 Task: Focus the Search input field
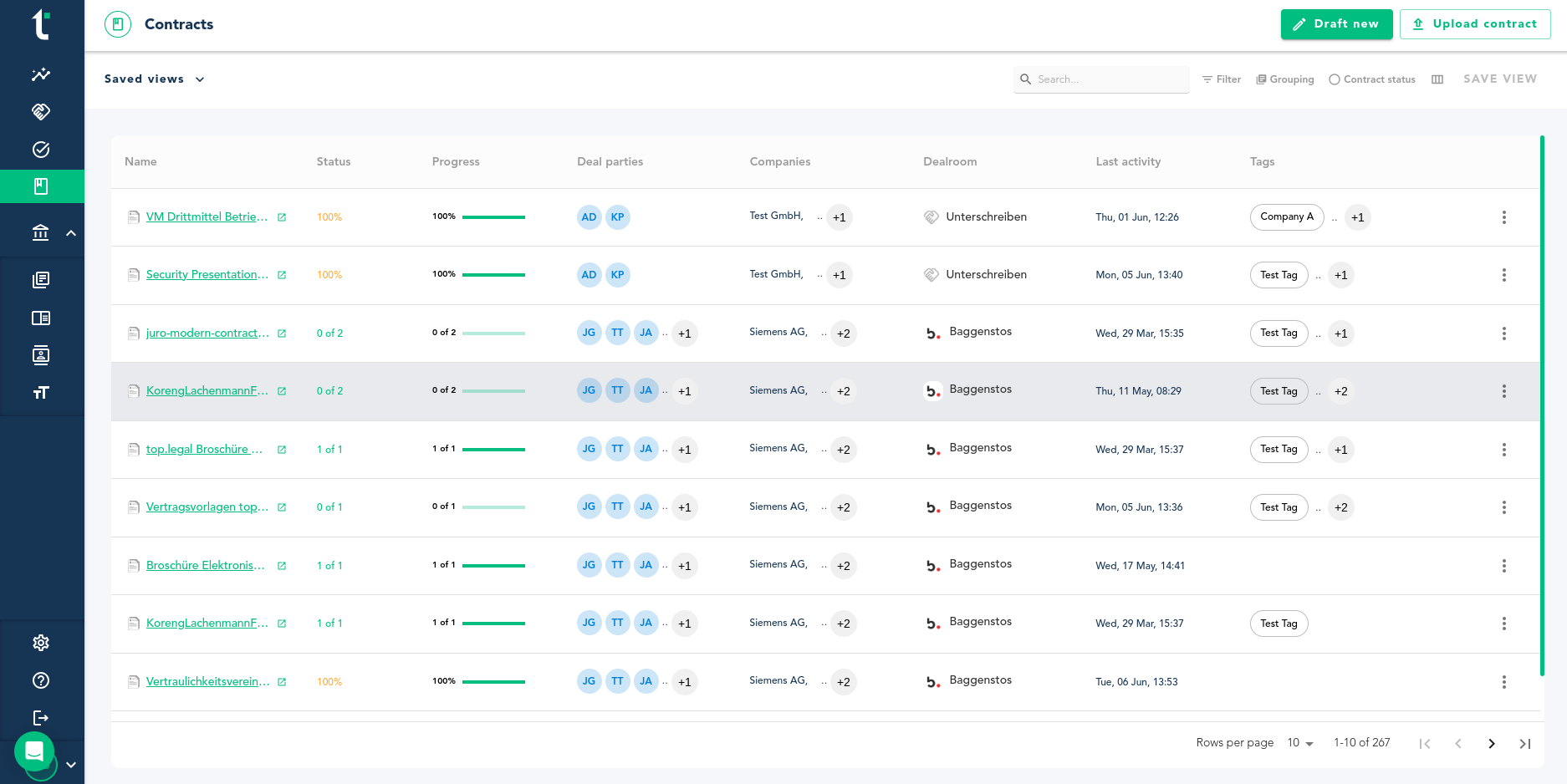click(1101, 79)
